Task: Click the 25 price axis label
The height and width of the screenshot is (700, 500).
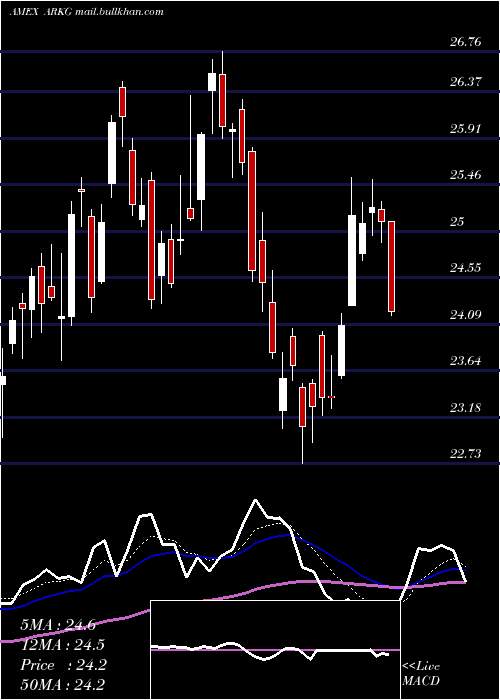Action: point(457,221)
